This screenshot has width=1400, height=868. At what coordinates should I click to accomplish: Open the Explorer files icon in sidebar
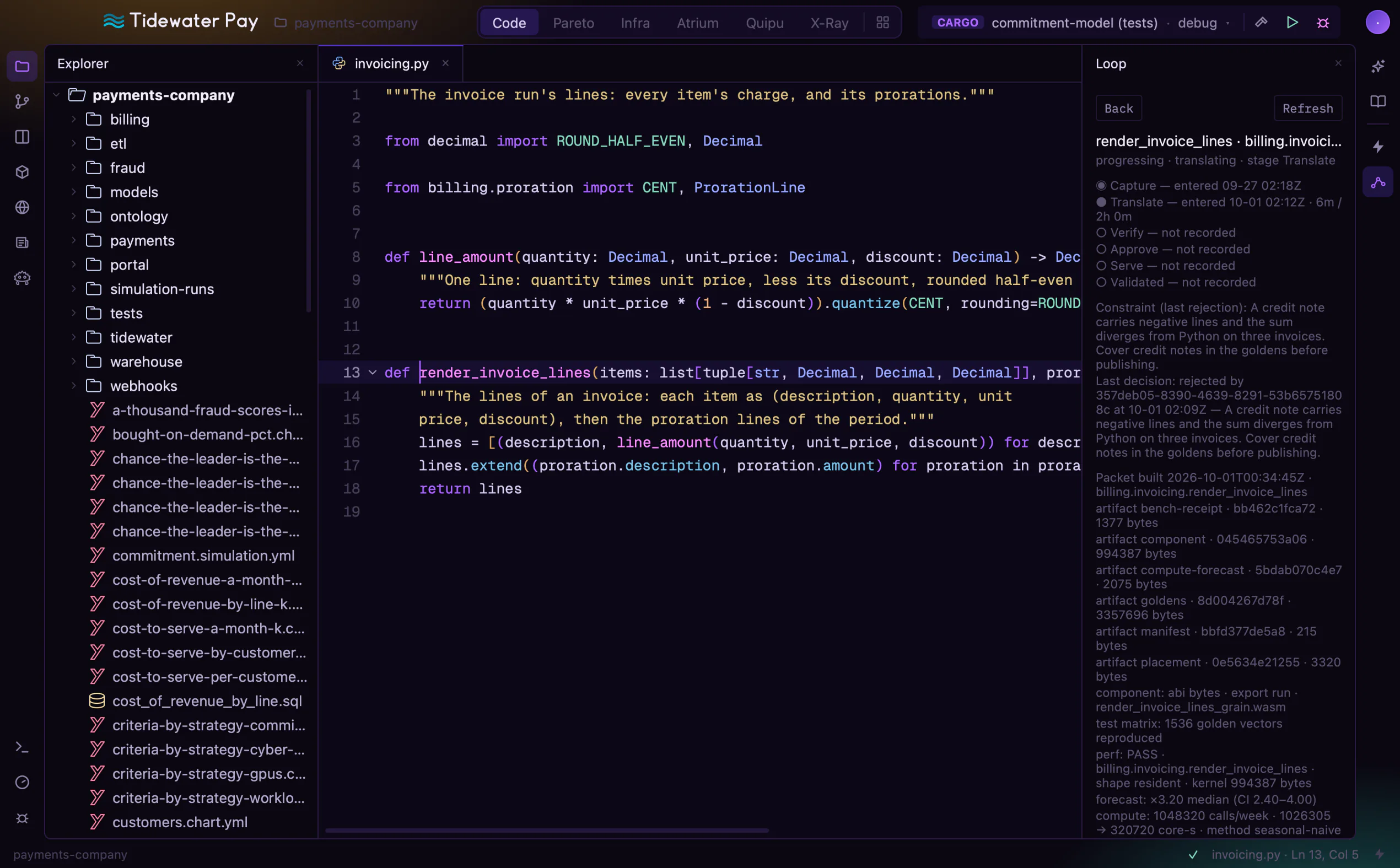click(22, 67)
